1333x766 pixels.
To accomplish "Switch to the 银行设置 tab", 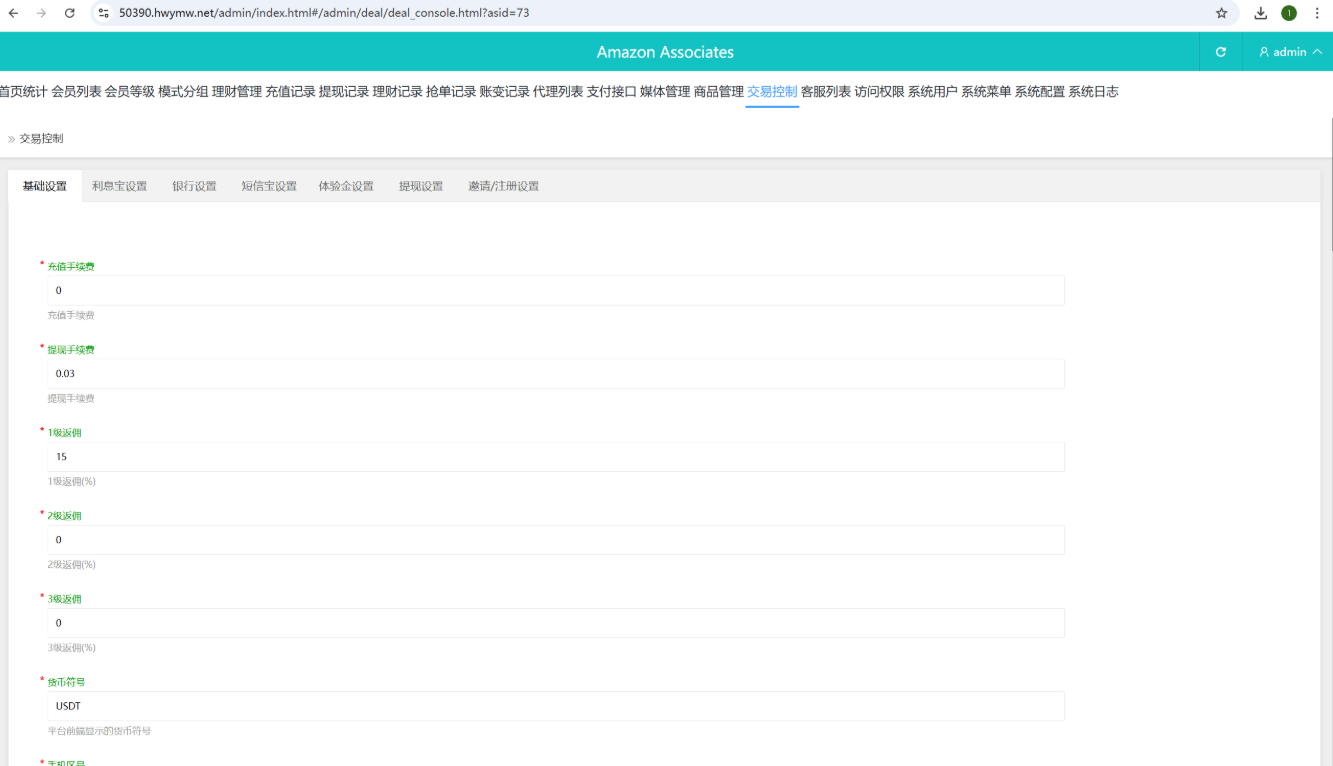I will point(194,186).
